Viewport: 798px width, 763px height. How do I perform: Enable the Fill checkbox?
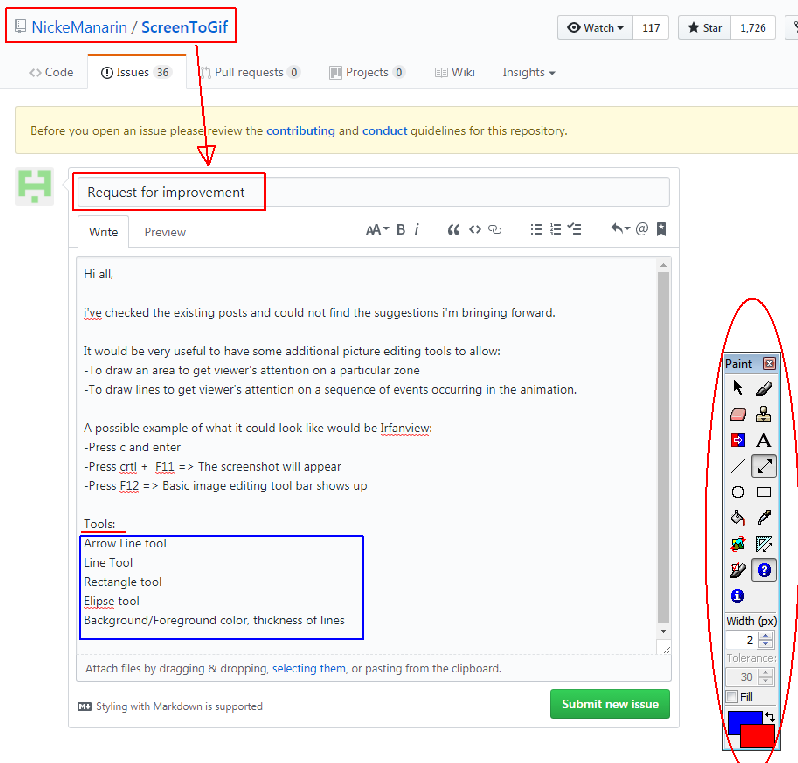pos(732,696)
